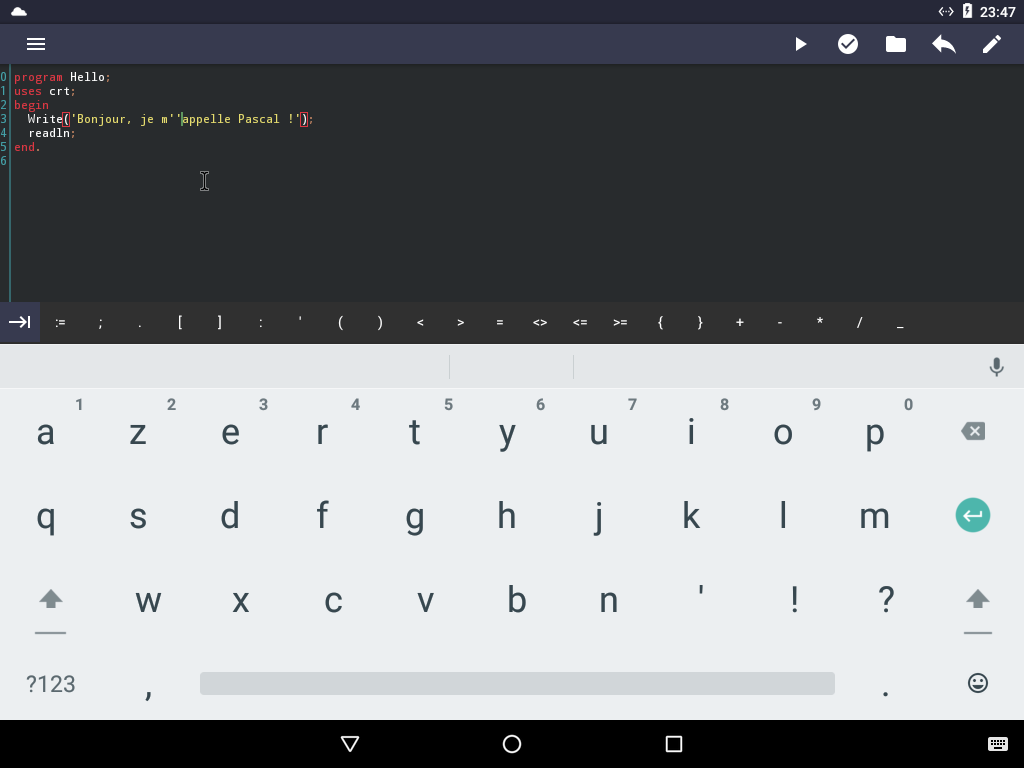The width and height of the screenshot is (1024, 768).
Task: Run the Pascal program
Action: tap(800, 44)
